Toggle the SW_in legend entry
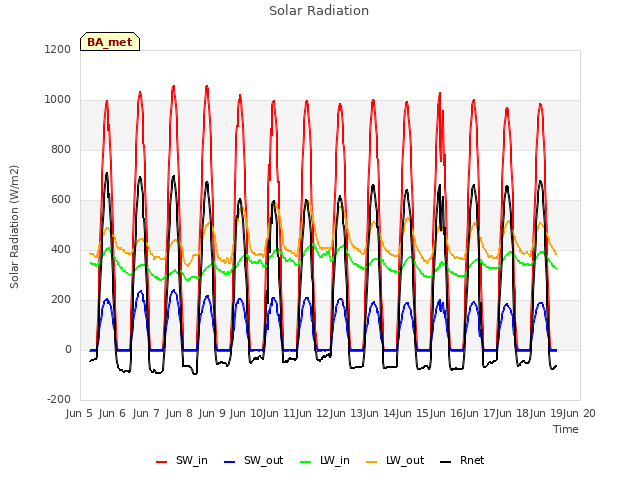Screen dimensions: 640x480 pos(182,460)
